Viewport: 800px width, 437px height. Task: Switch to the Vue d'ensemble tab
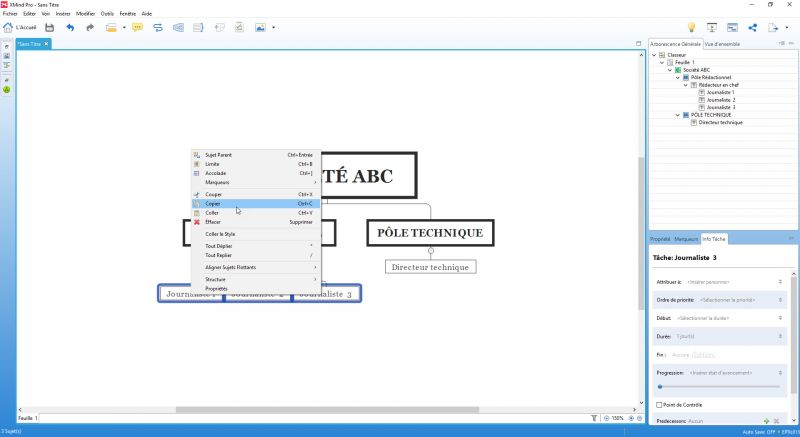722,44
